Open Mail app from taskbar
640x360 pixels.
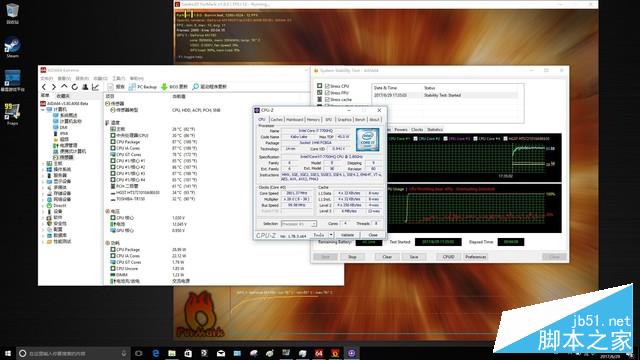pos(221,353)
